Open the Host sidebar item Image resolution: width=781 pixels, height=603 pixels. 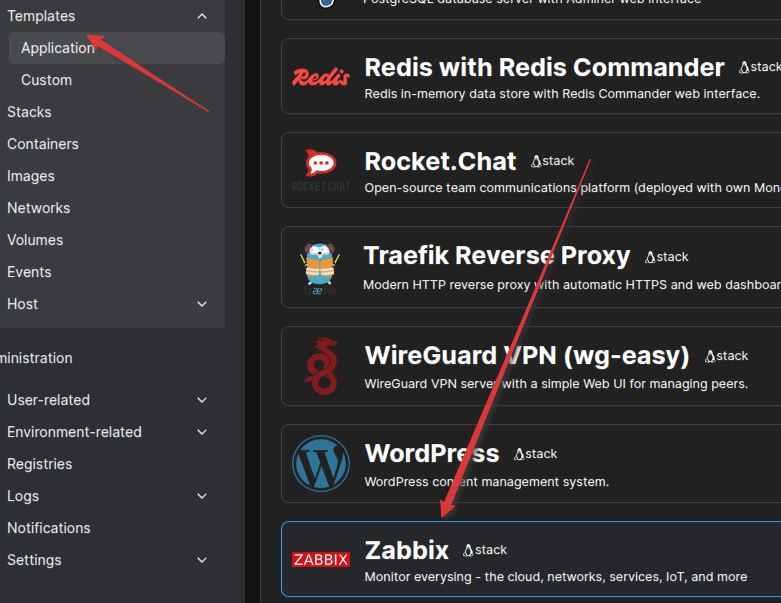click(x=22, y=304)
